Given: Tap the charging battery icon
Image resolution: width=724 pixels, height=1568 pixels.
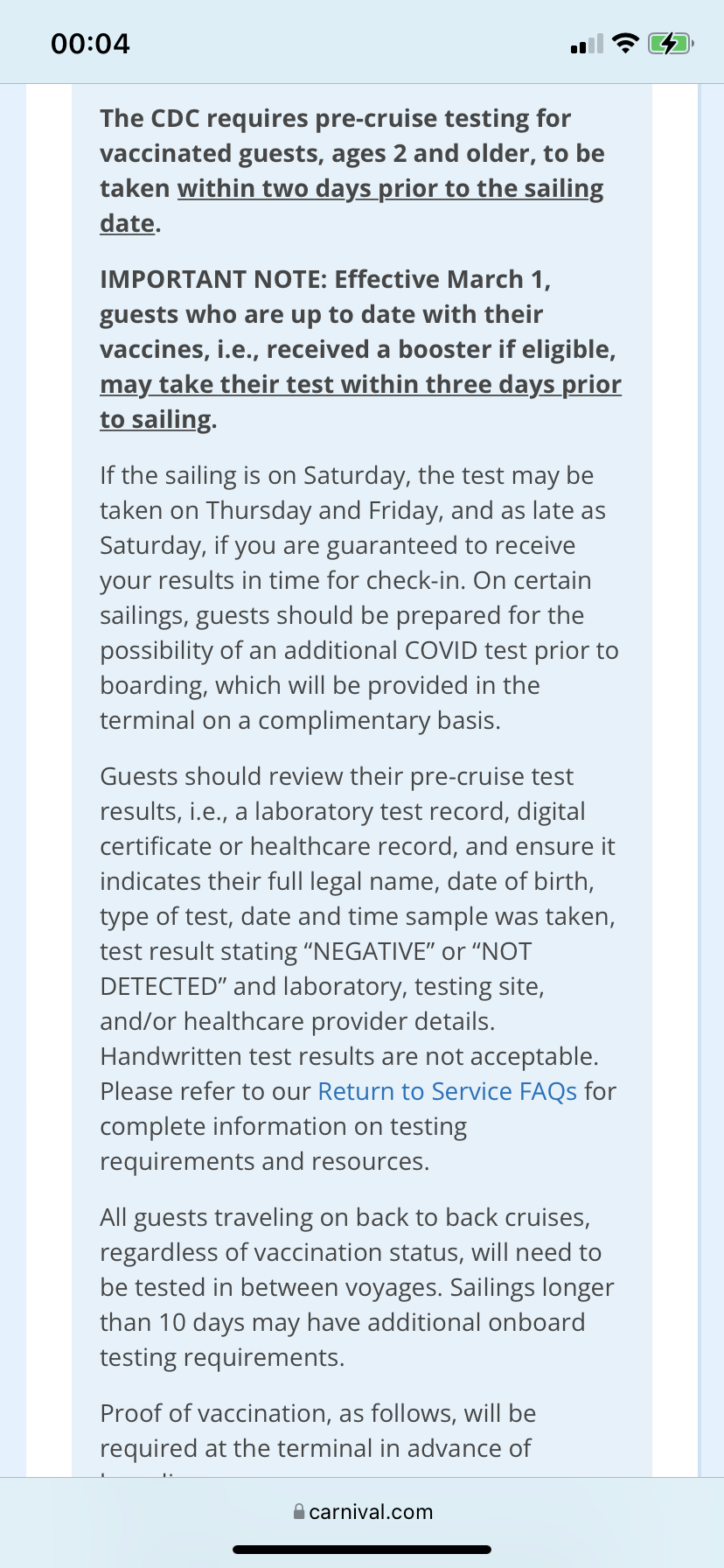Looking at the screenshot, I should pos(671,43).
